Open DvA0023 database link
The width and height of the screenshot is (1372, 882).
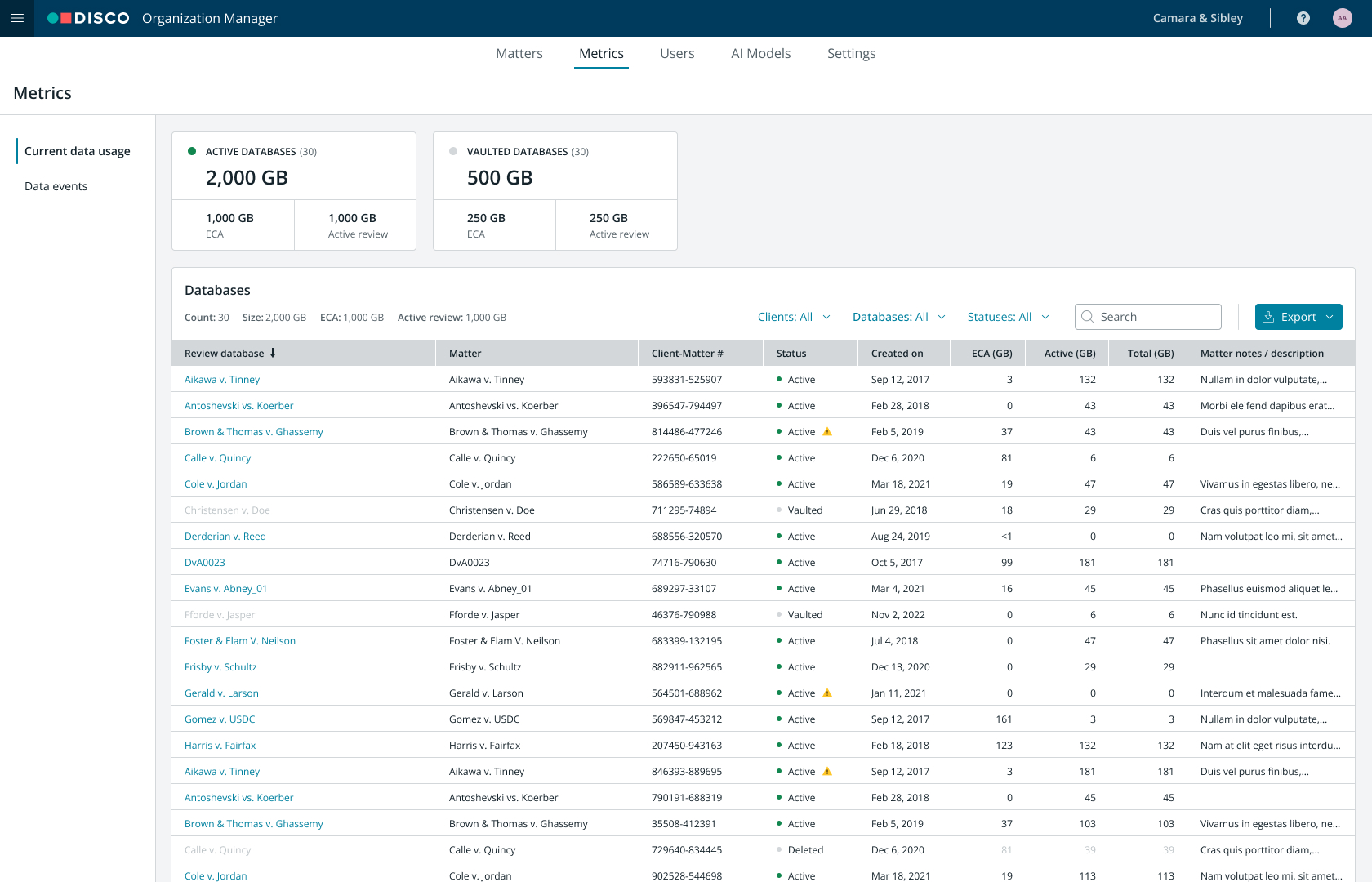coord(205,562)
